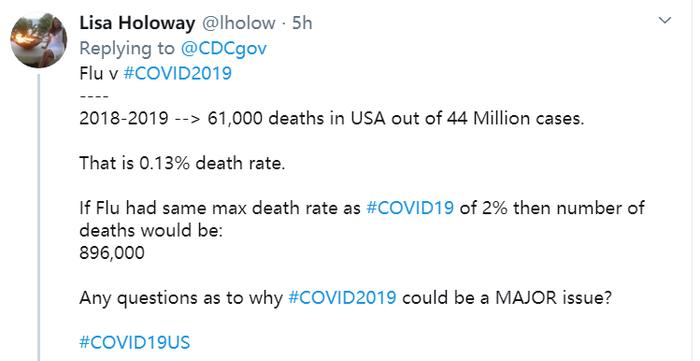Image resolution: width=700 pixels, height=361 pixels.
Task: Click the deaths would be: line
Action: 151,230
